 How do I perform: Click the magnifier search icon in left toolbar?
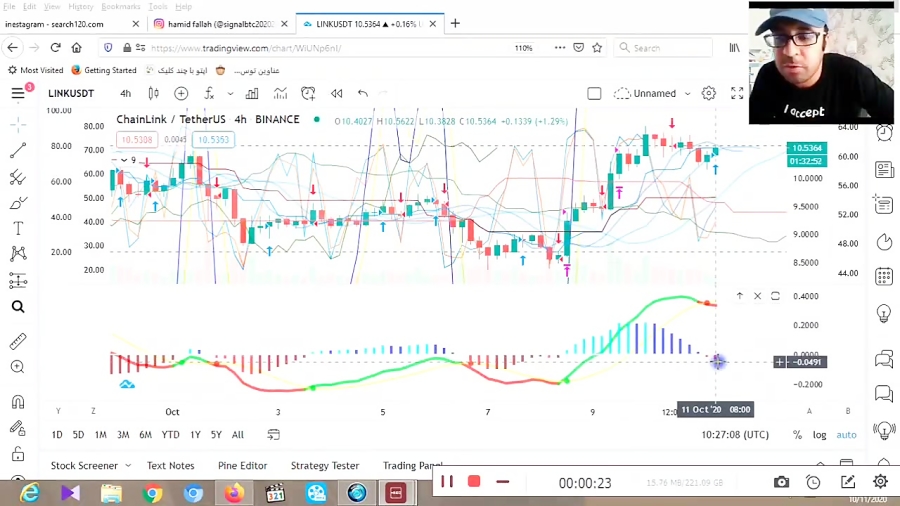[x=18, y=307]
